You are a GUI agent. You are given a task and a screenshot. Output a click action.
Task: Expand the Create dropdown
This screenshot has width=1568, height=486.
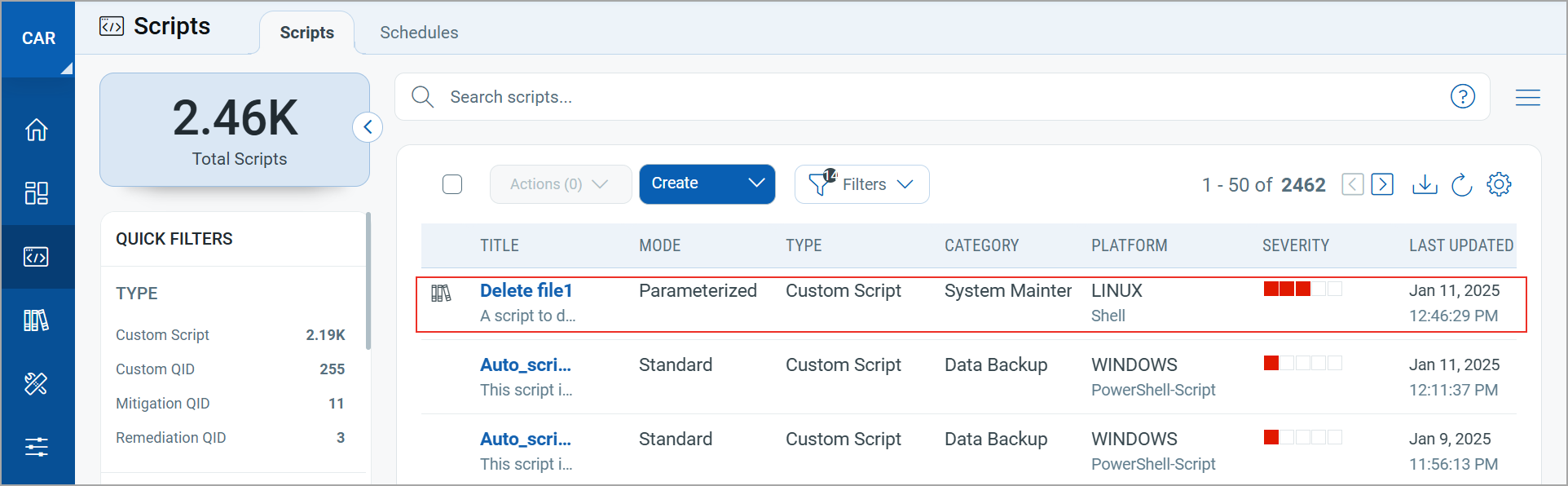pos(756,183)
